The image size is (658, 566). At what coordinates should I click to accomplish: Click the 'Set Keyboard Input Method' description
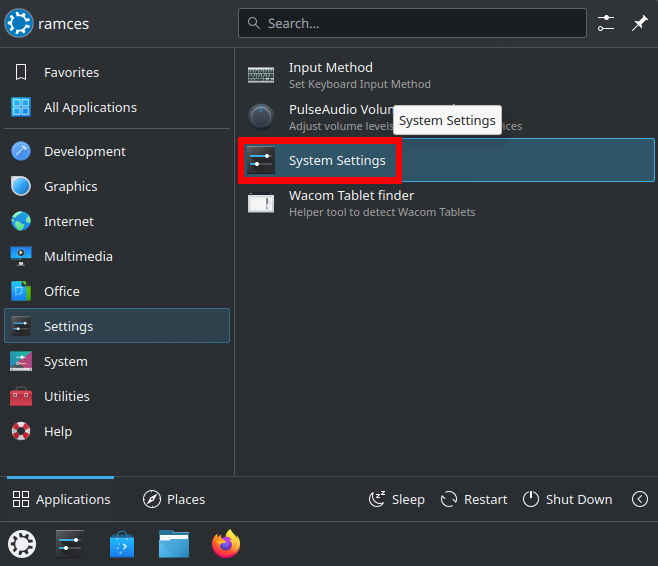(360, 84)
